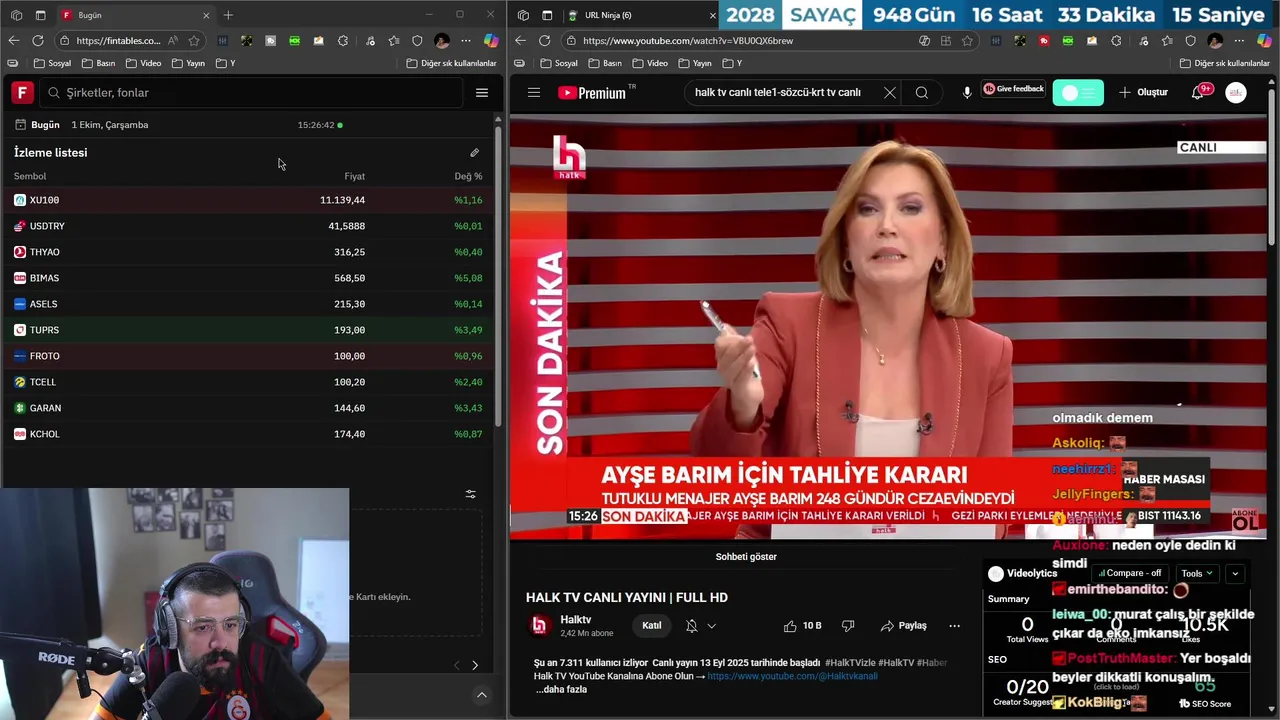The width and height of the screenshot is (1280, 720).
Task: Click the #HalkTVizle hashtag link
Action: point(849,663)
